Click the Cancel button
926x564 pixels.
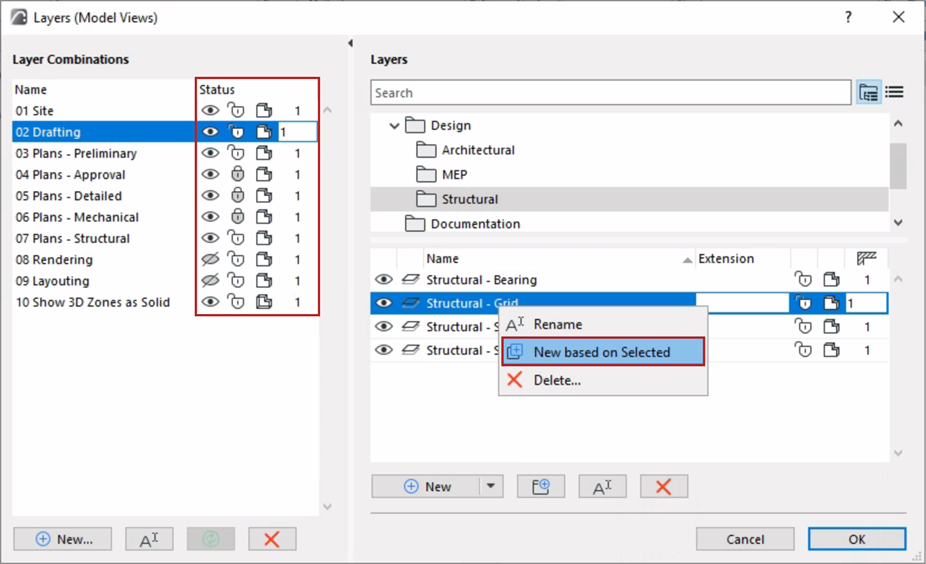point(745,539)
